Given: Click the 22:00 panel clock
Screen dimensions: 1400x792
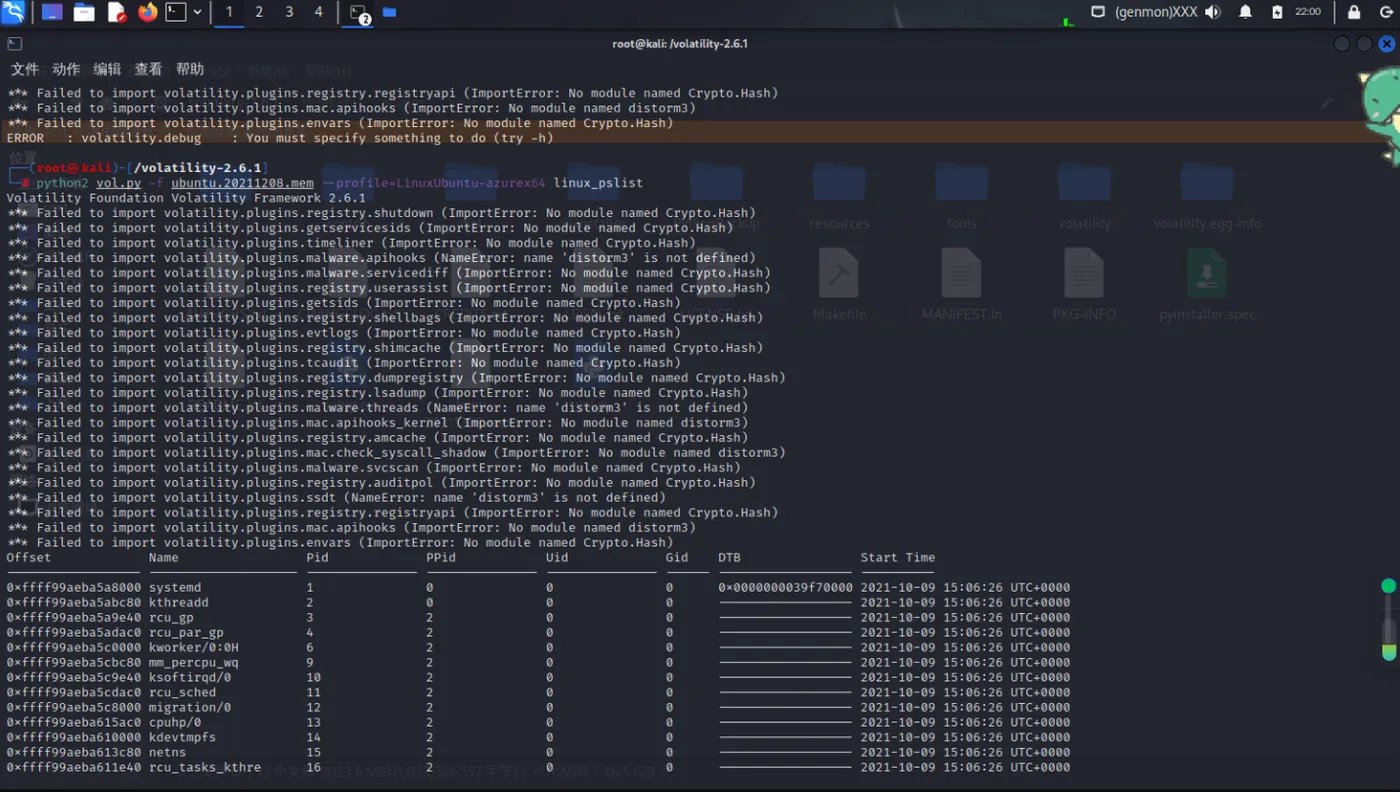Looking at the screenshot, I should [x=1308, y=12].
